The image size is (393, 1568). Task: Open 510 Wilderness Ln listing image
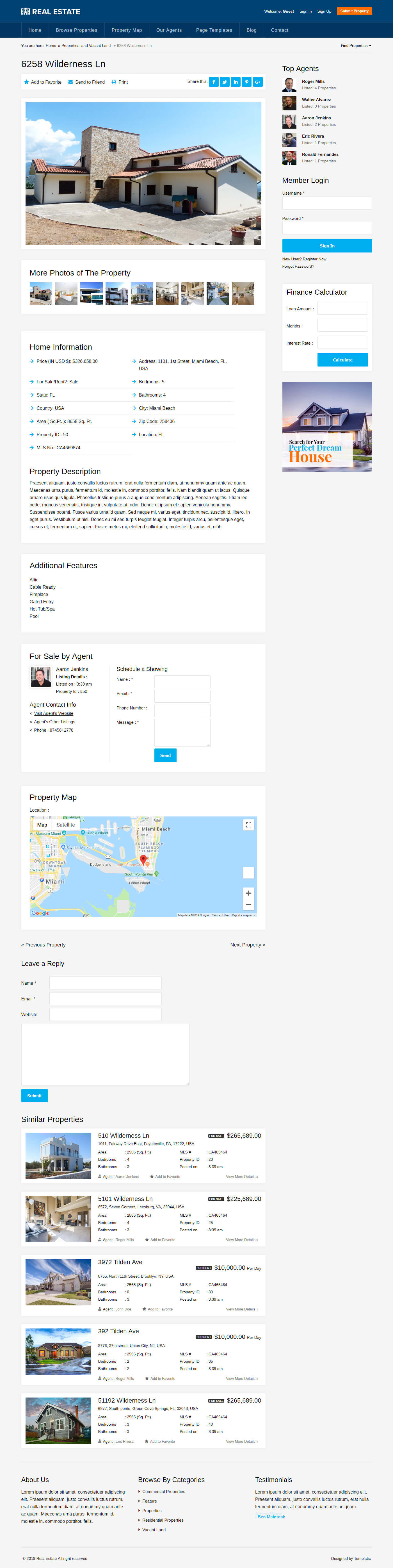pyautogui.click(x=58, y=1156)
